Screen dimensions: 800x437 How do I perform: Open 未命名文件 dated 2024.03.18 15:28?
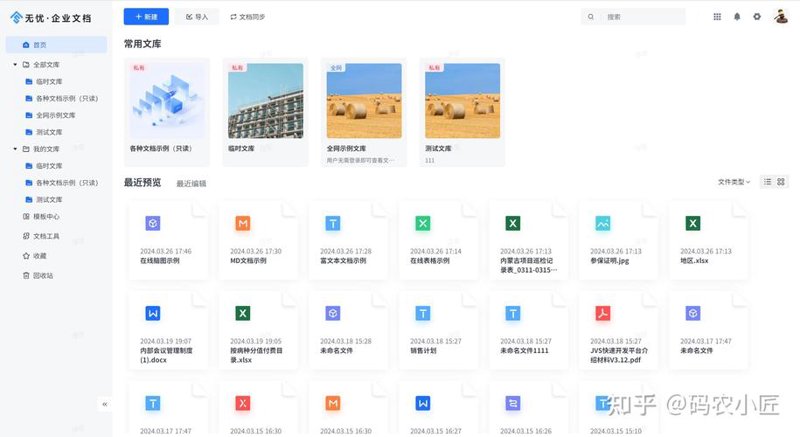(333, 313)
